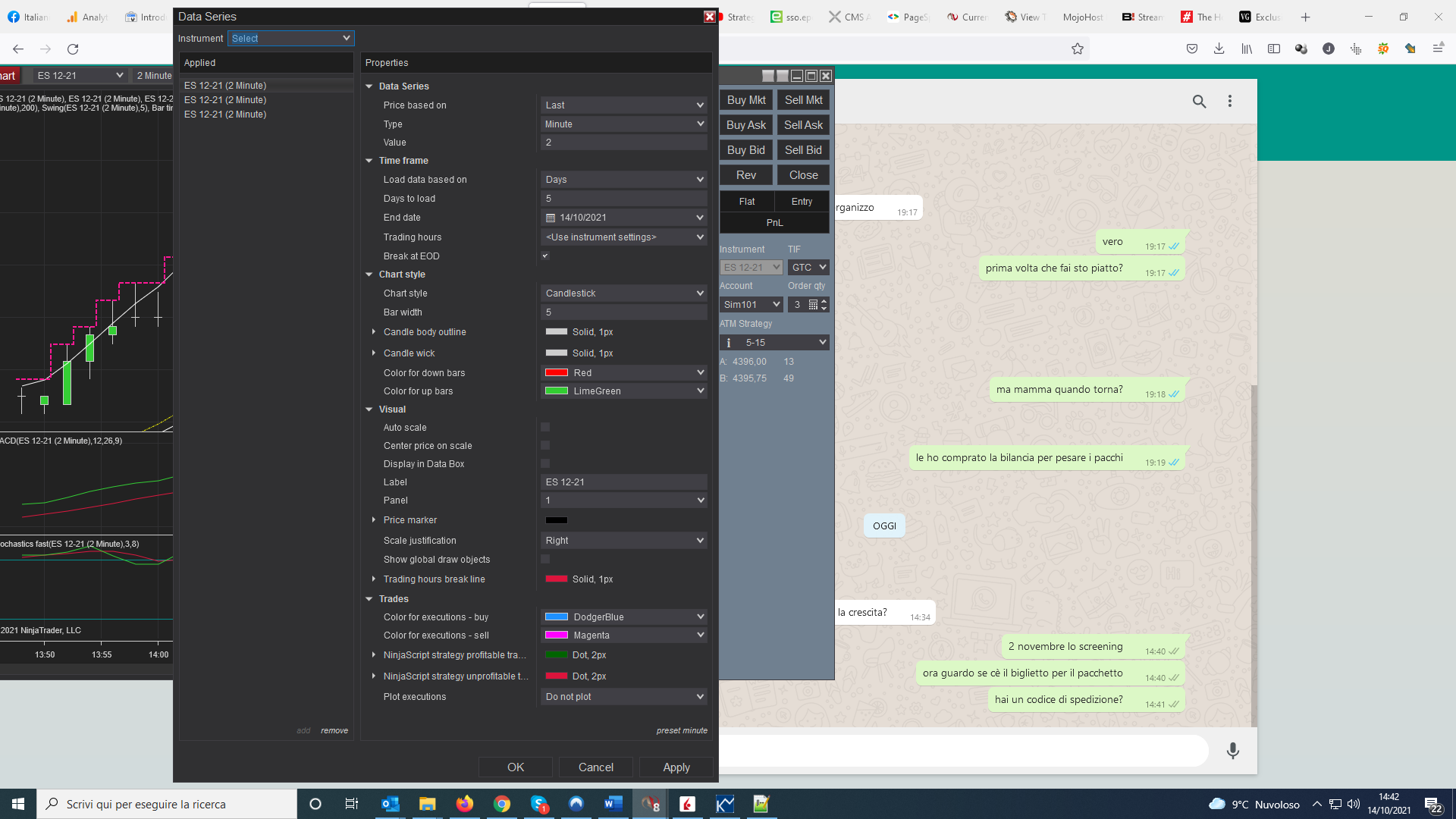Viewport: 1456px width, 819px height.
Task: Click the microphone voice message icon
Action: (1233, 751)
